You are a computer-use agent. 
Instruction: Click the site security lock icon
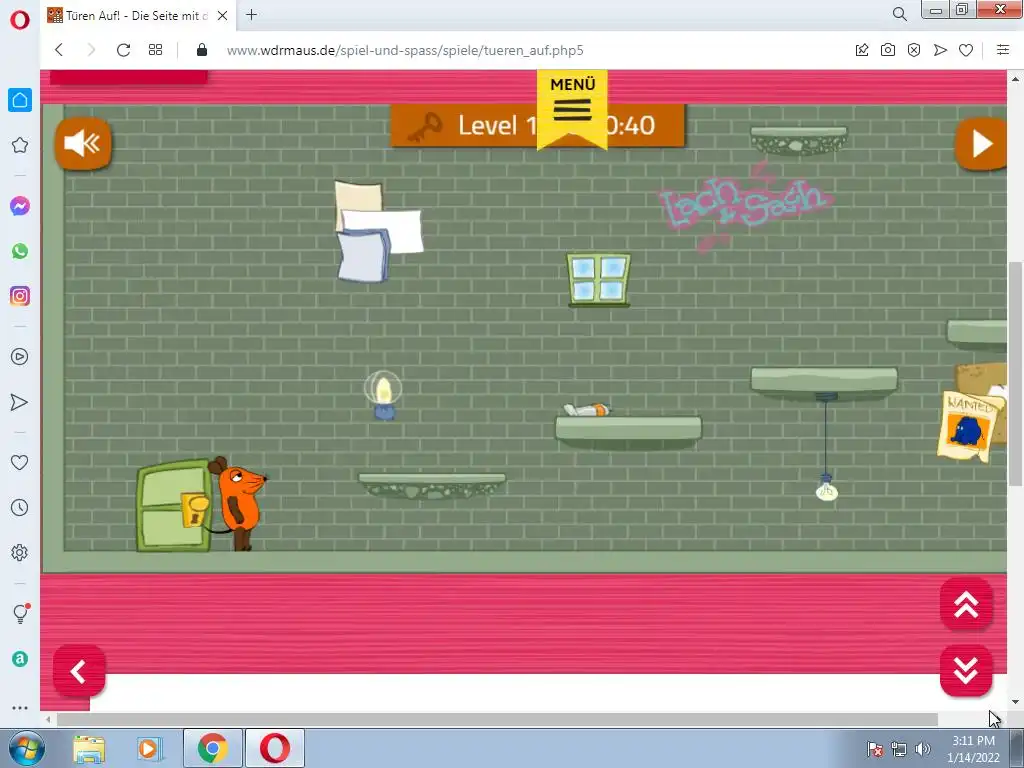click(x=202, y=50)
